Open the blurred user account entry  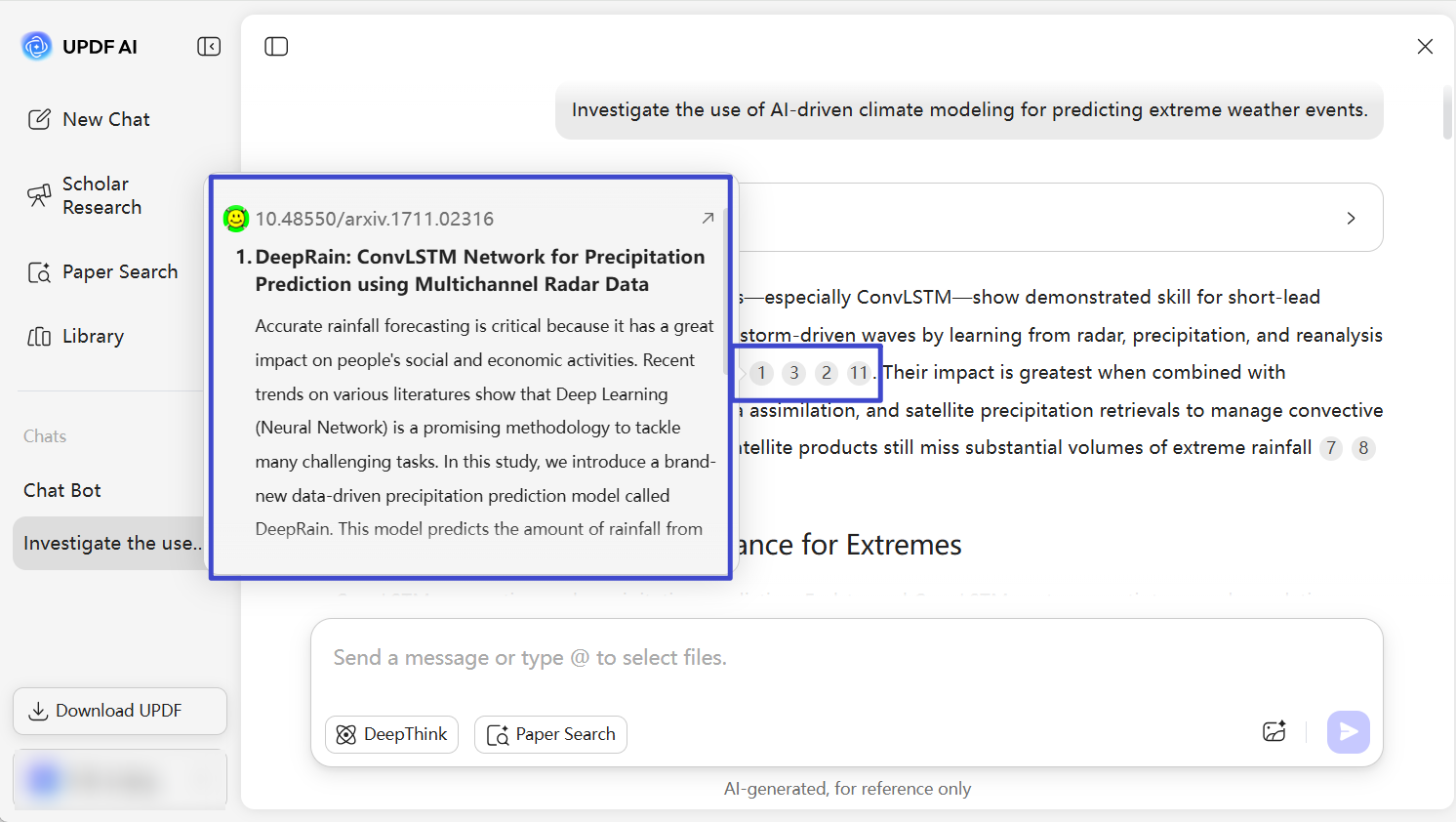tap(120, 779)
